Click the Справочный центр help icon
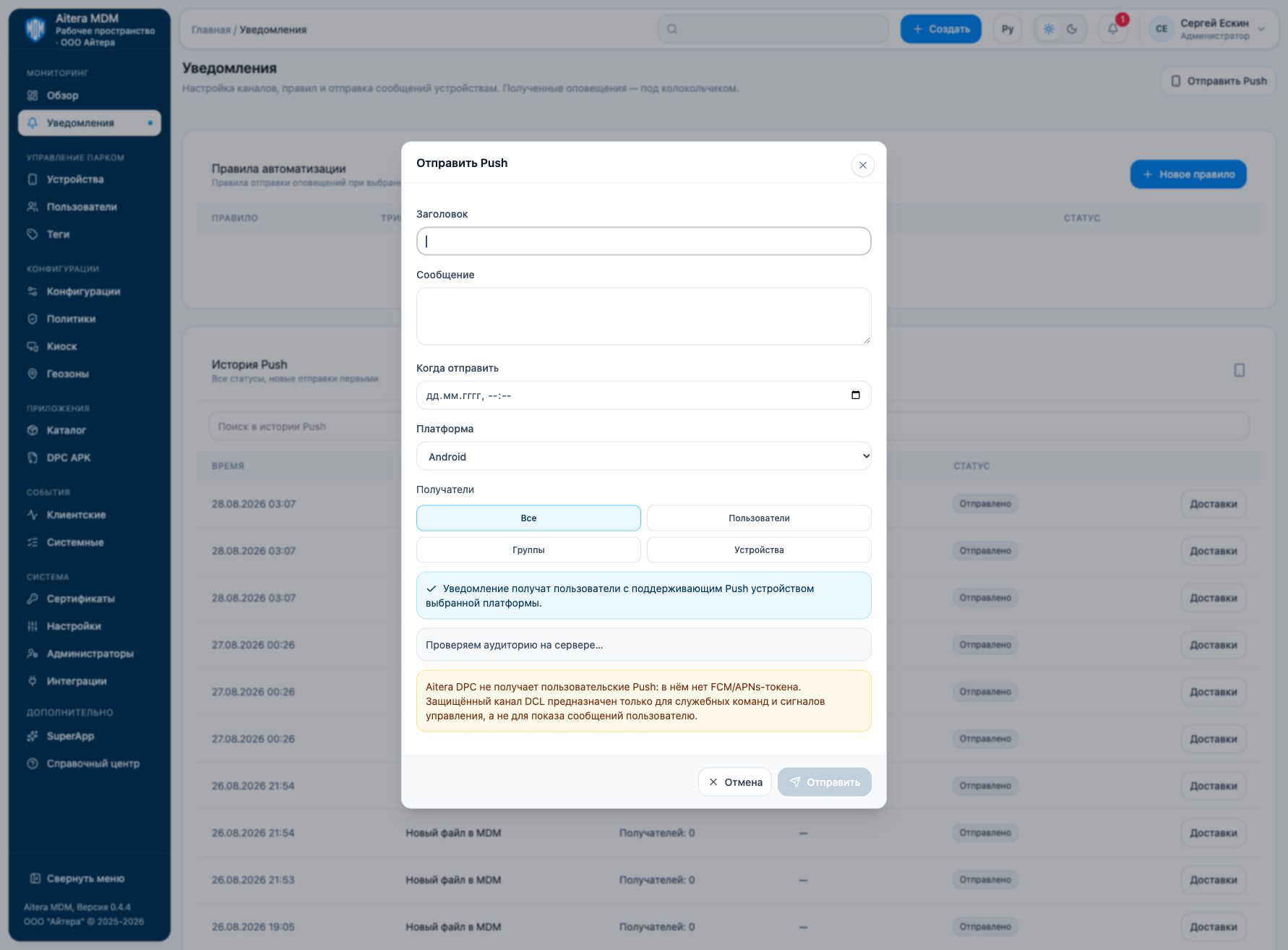Image resolution: width=1288 pixels, height=950 pixels. pos(33,763)
